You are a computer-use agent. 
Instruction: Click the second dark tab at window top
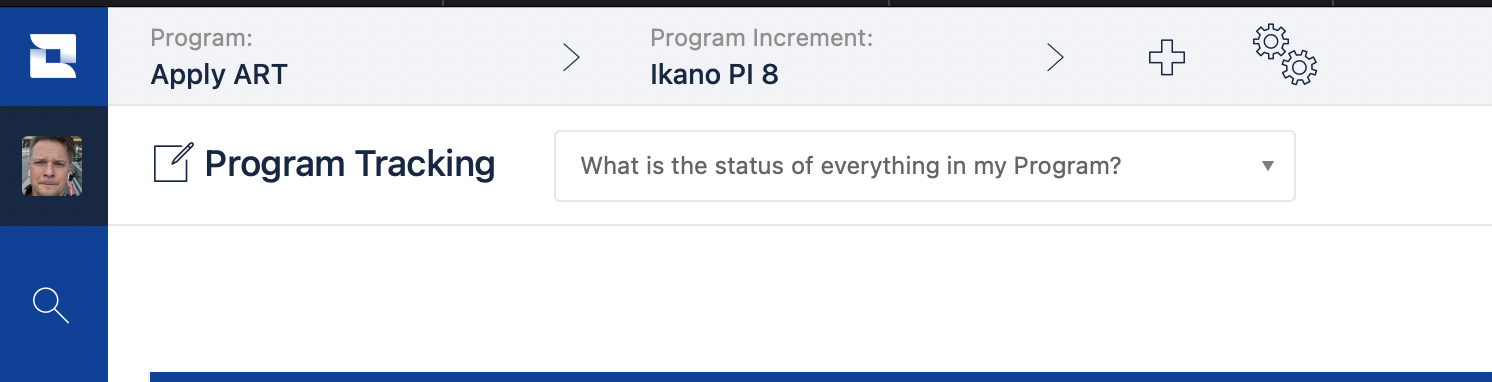click(666, 3)
